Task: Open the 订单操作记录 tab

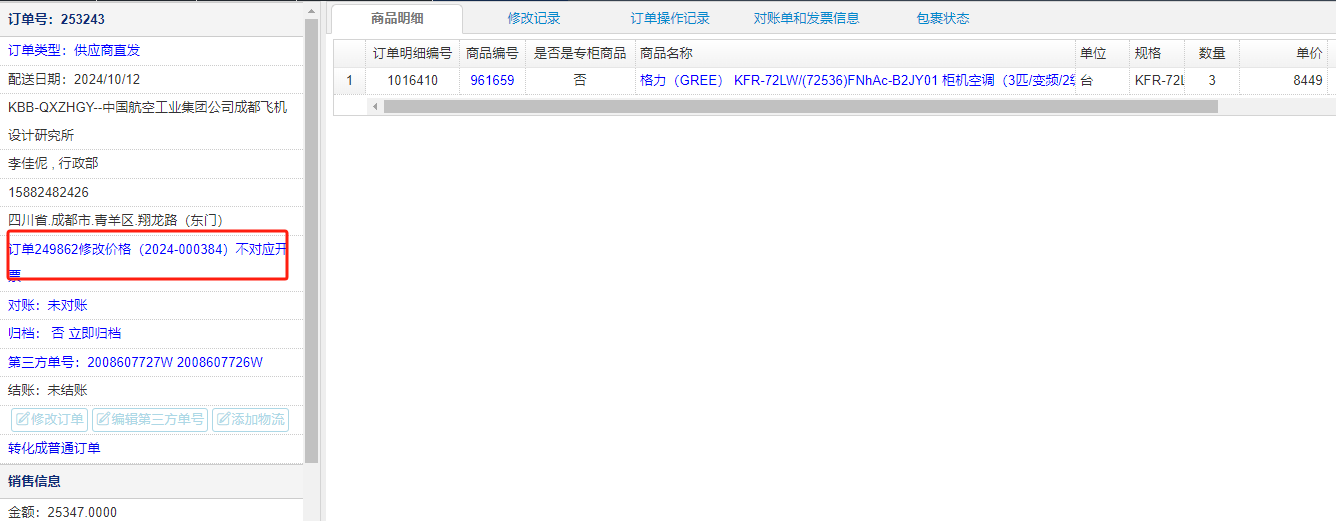Action: (x=670, y=18)
